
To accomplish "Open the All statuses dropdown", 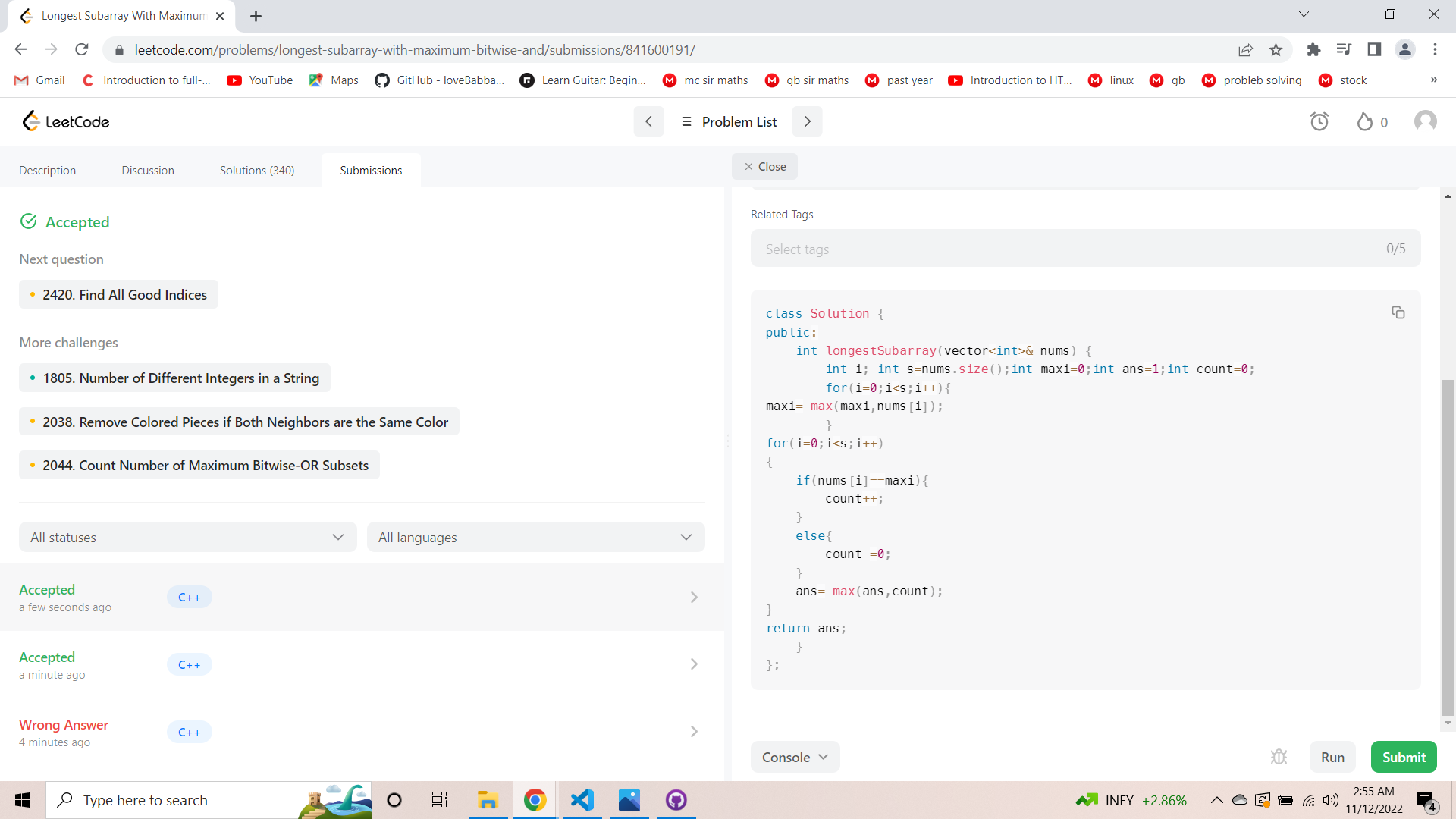I will (187, 537).
